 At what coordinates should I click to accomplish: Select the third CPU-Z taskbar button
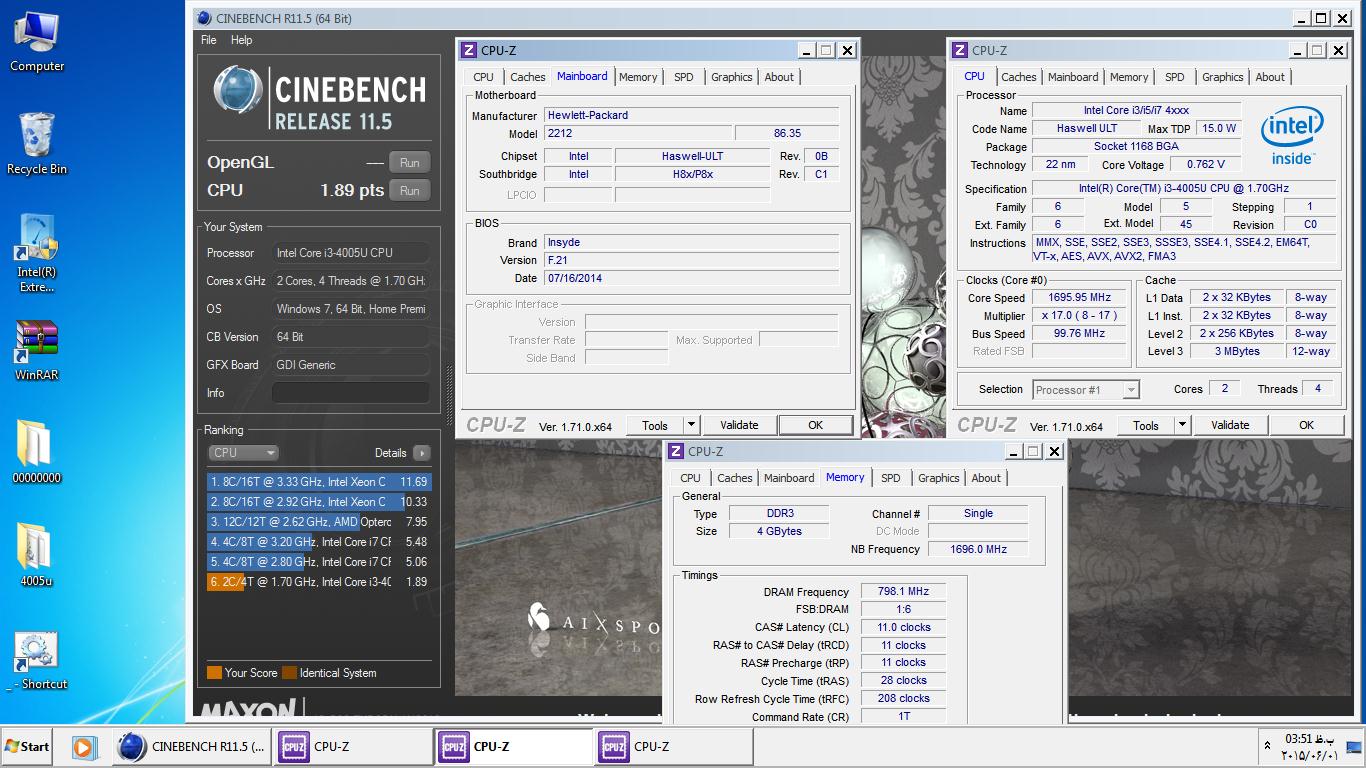(x=673, y=746)
